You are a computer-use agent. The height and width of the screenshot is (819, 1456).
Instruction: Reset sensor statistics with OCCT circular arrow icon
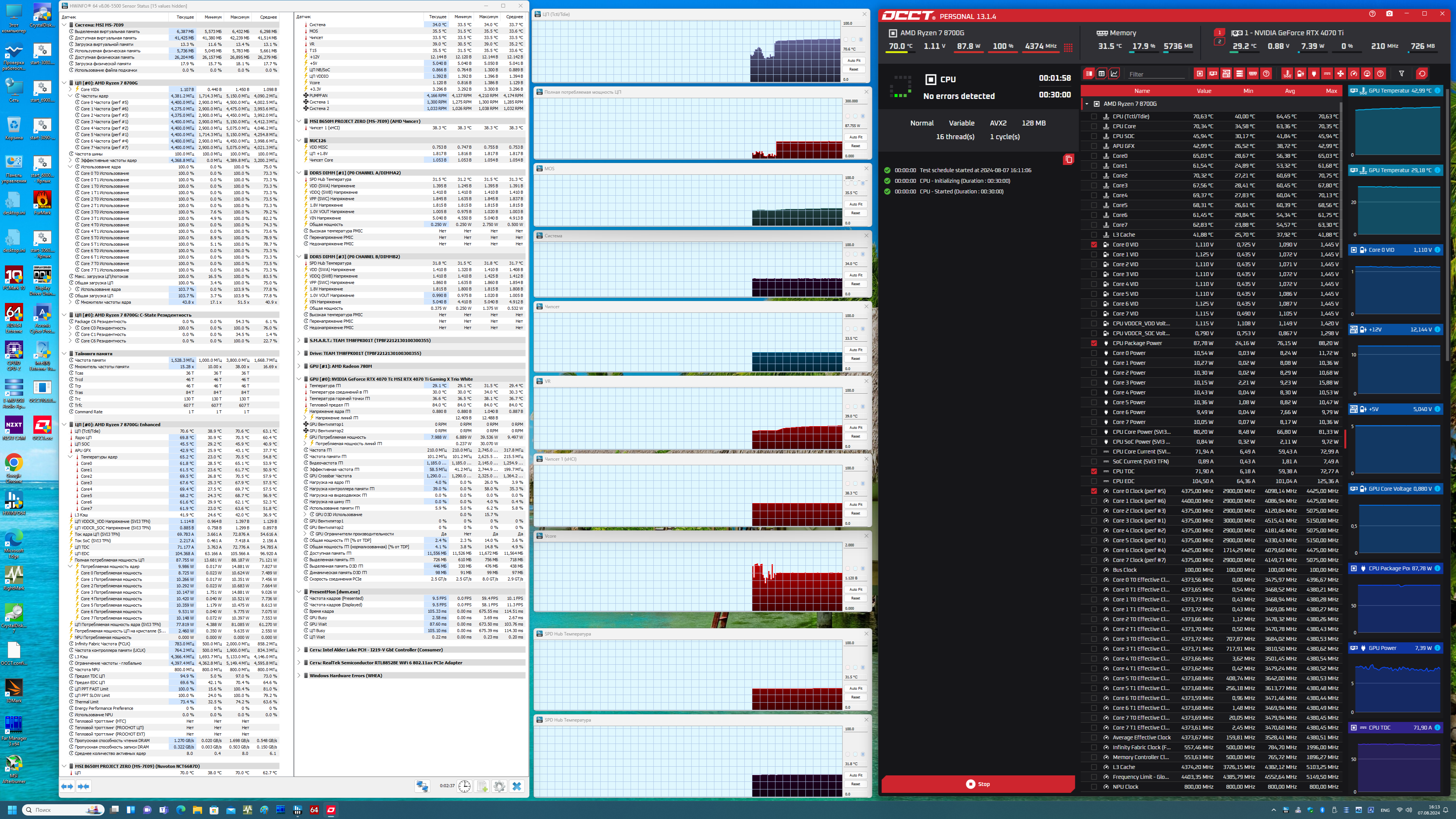coord(1422,74)
